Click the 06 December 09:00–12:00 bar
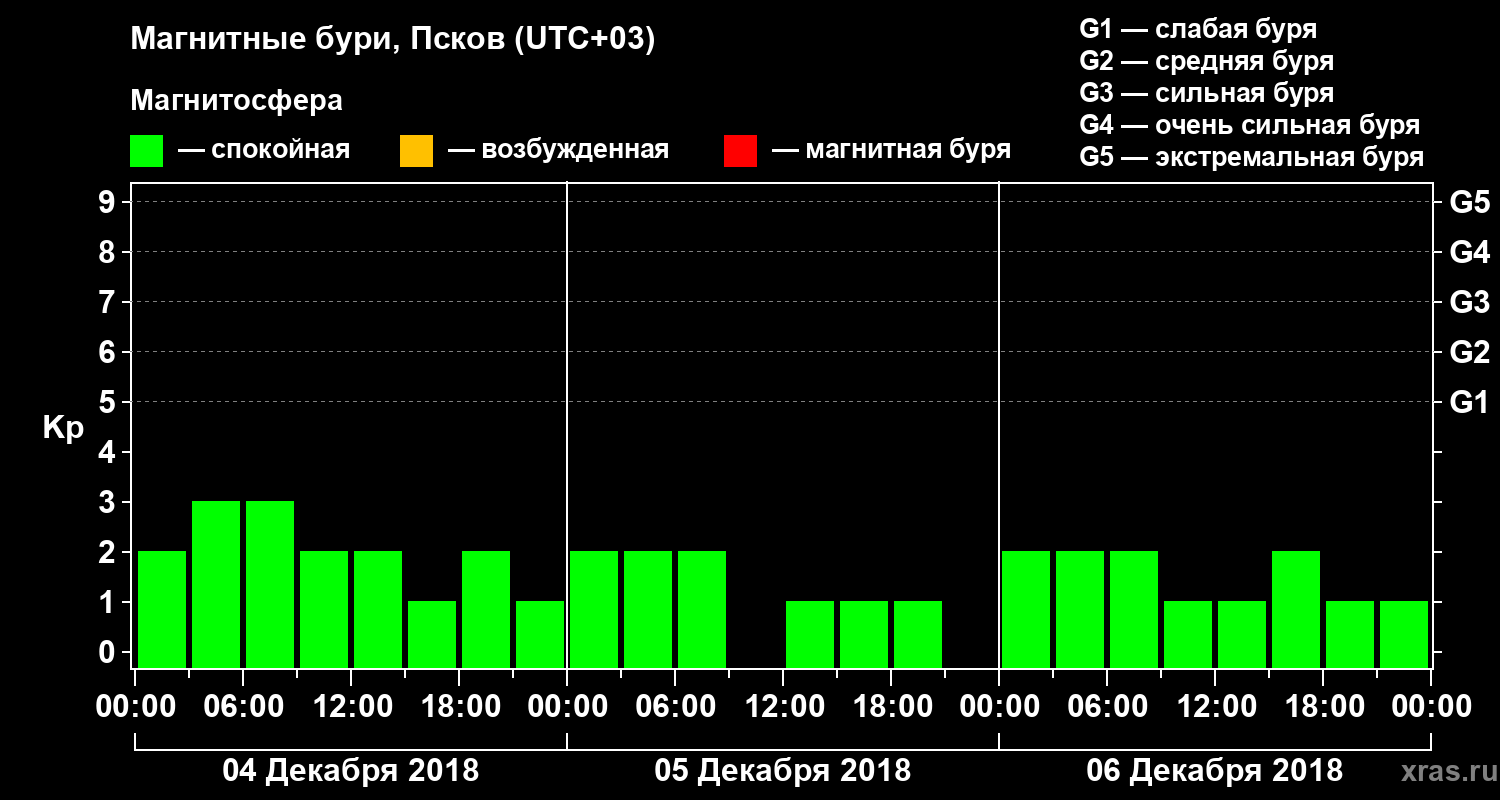1500x800 pixels. coord(1188,634)
